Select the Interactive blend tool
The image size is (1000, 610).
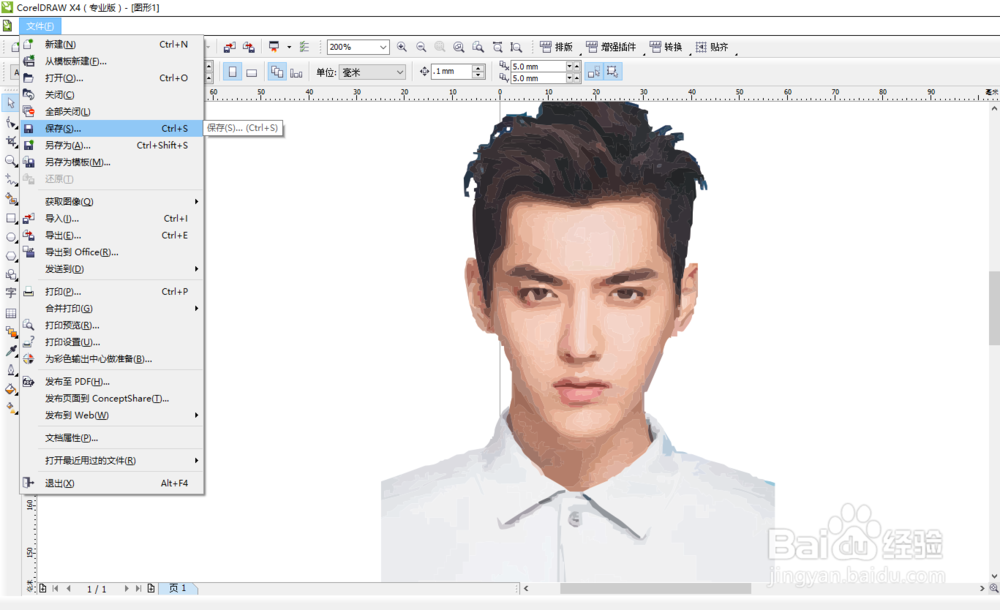[11, 332]
